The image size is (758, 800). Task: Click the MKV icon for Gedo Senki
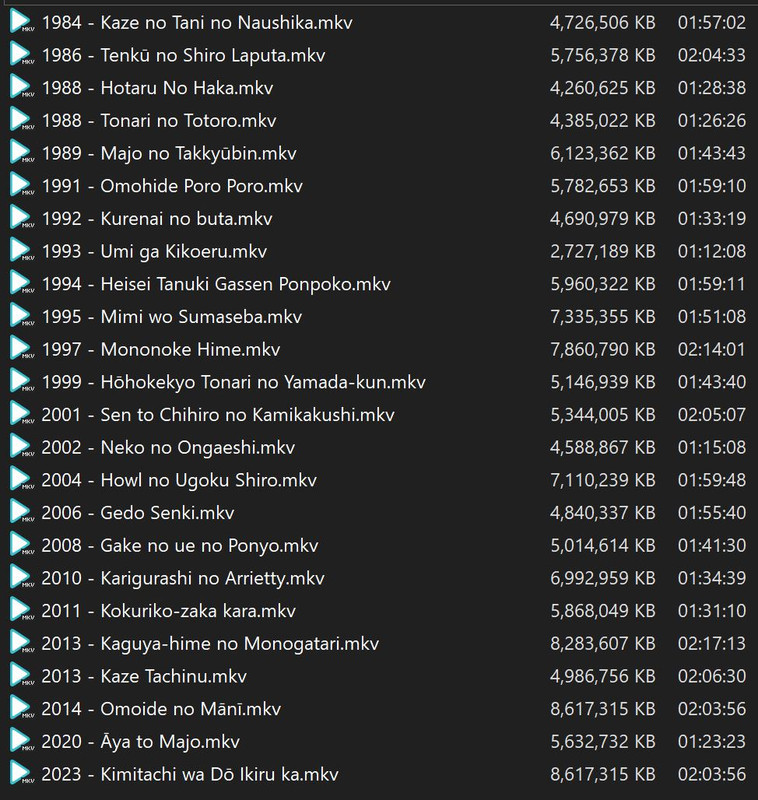(x=20, y=514)
